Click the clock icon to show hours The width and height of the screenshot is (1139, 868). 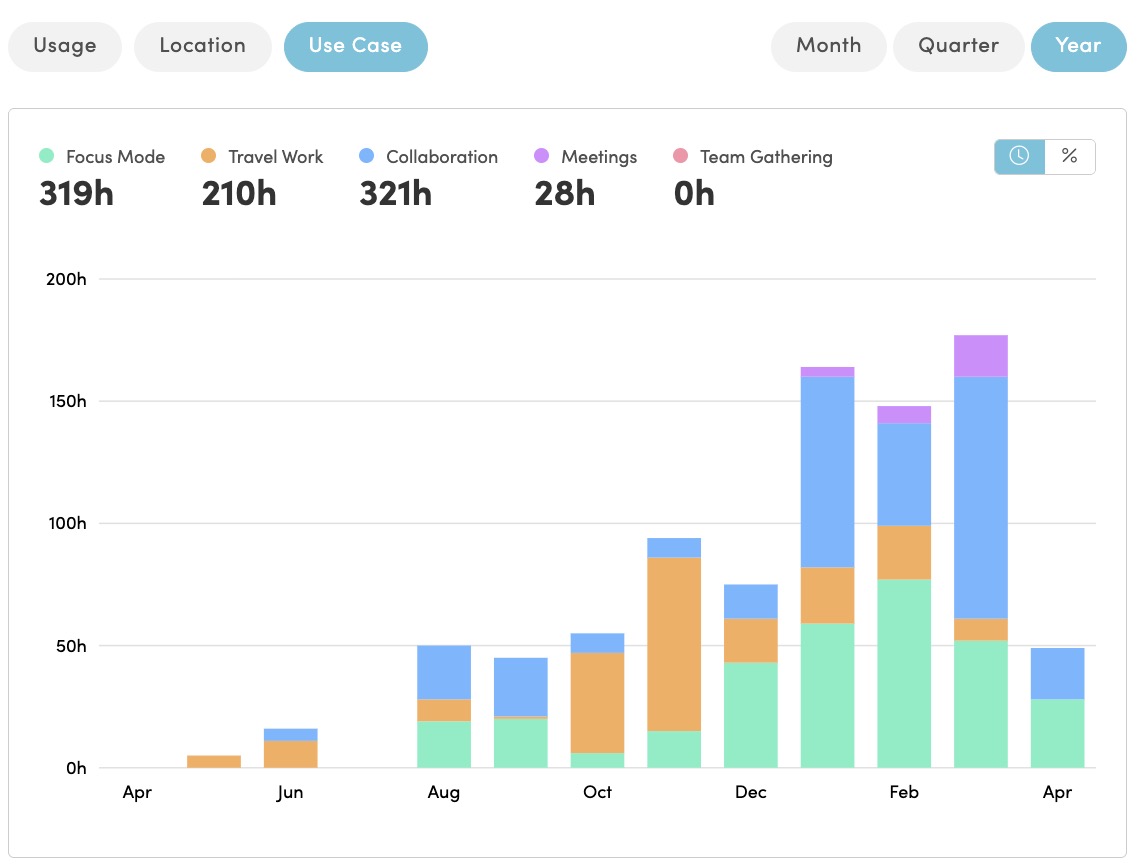pyautogui.click(x=1019, y=156)
